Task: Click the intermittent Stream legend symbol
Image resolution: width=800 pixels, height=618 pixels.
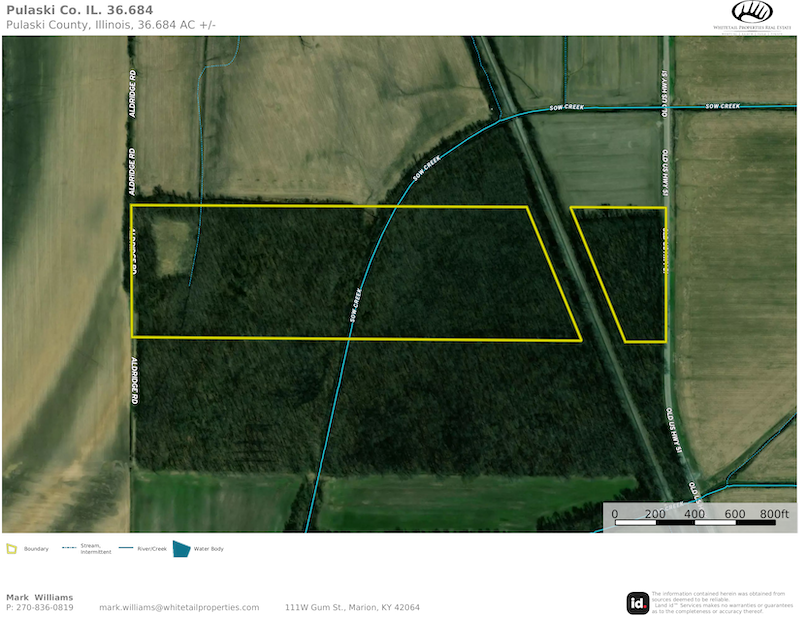Action: (x=70, y=548)
